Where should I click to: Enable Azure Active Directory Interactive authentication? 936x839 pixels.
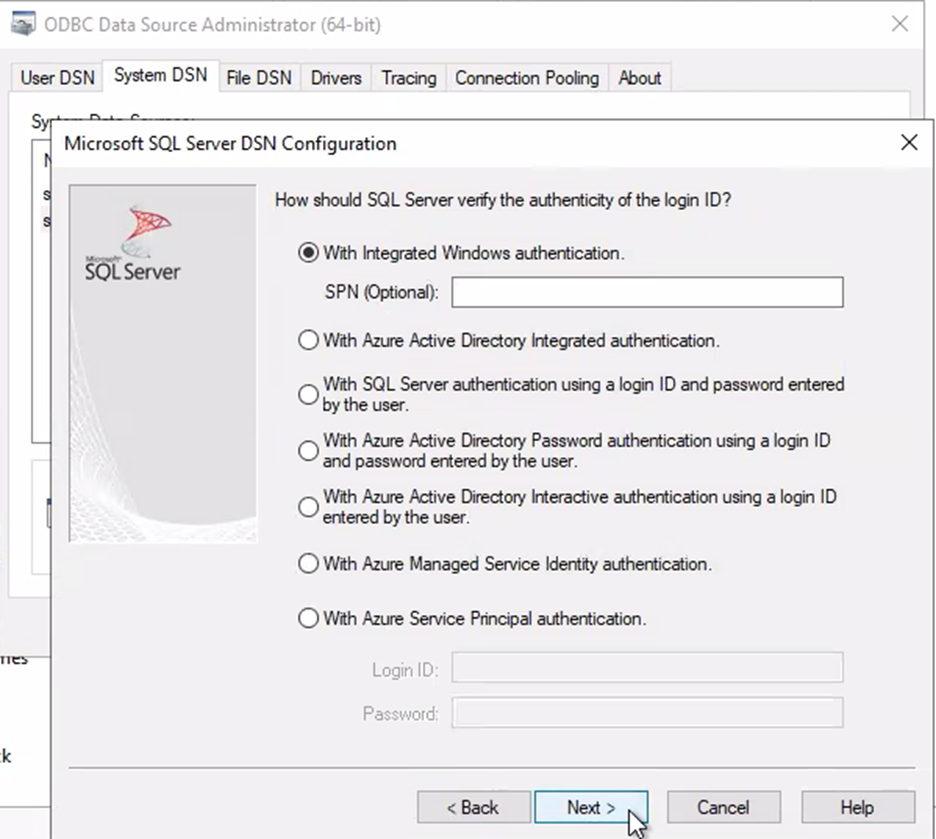click(x=308, y=507)
